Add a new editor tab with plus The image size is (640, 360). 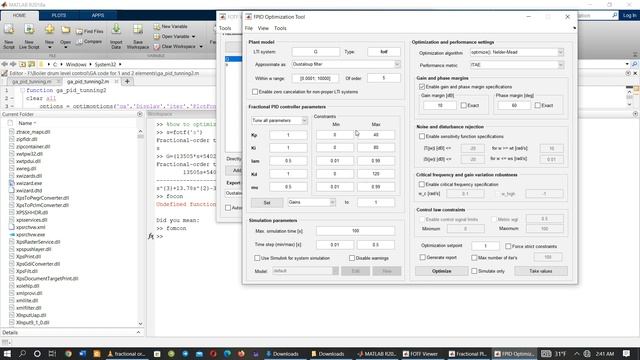[127, 82]
